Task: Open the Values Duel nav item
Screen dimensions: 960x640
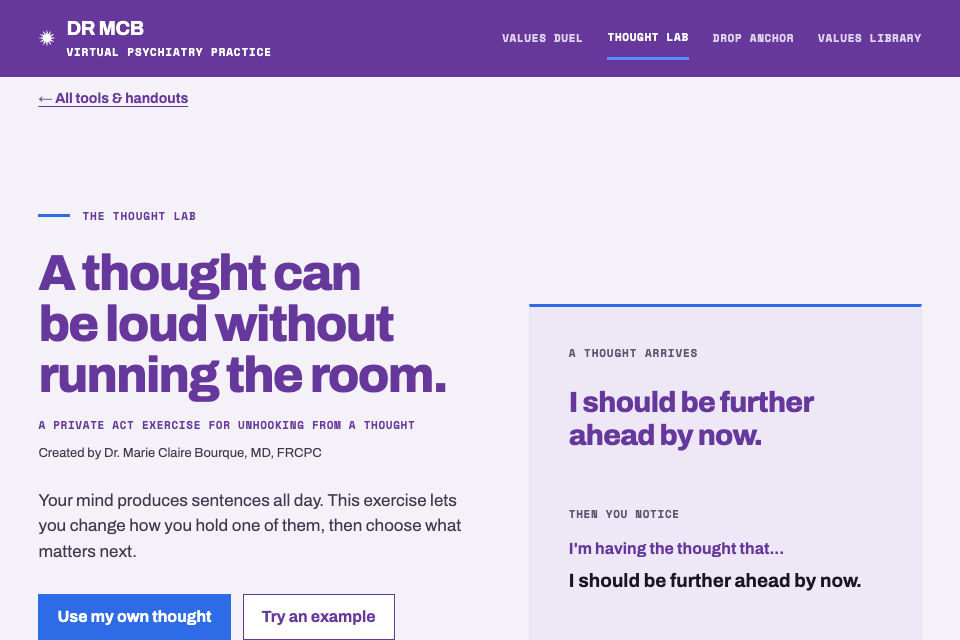Action: point(542,38)
